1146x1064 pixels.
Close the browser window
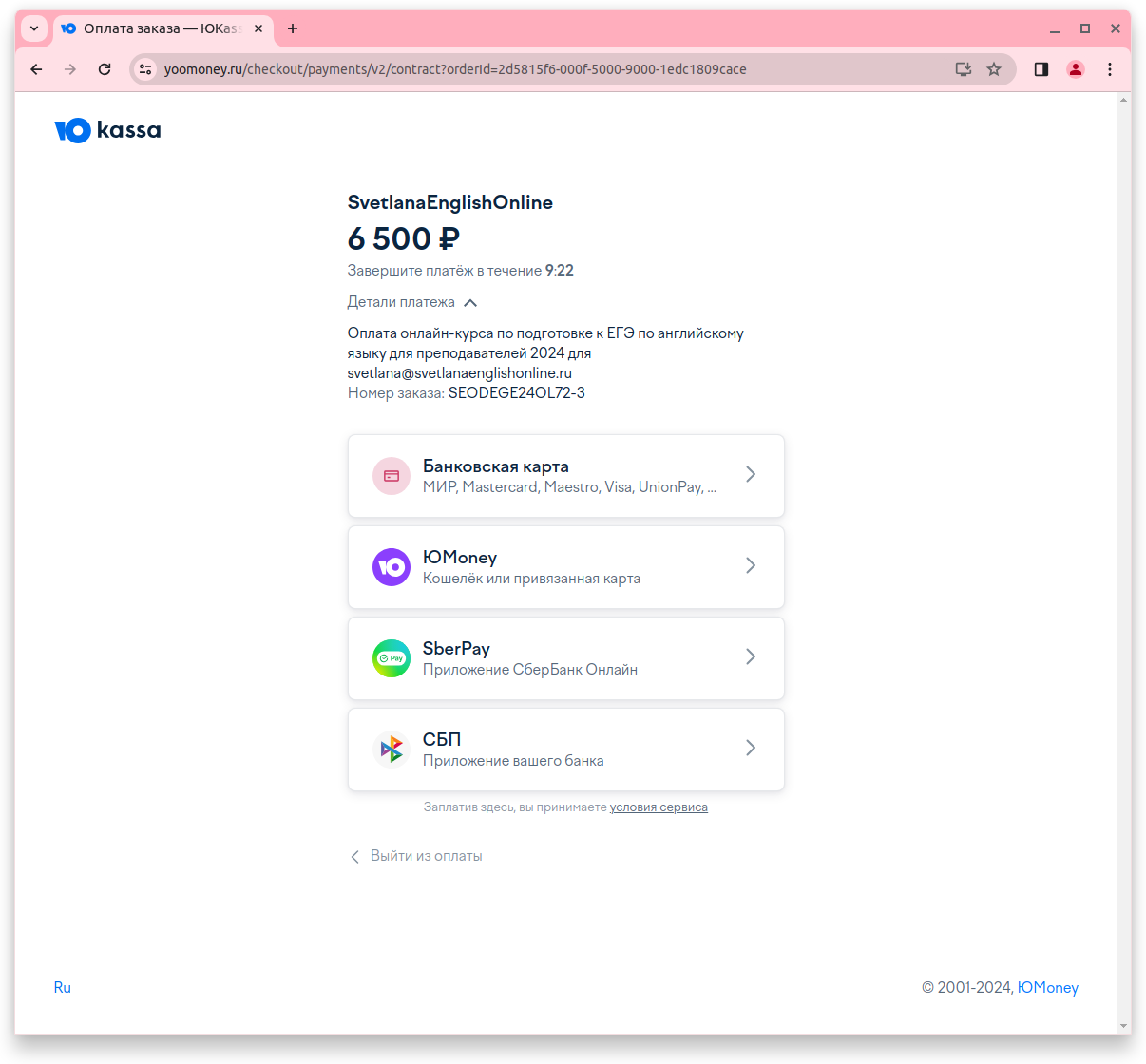pos(1116,28)
